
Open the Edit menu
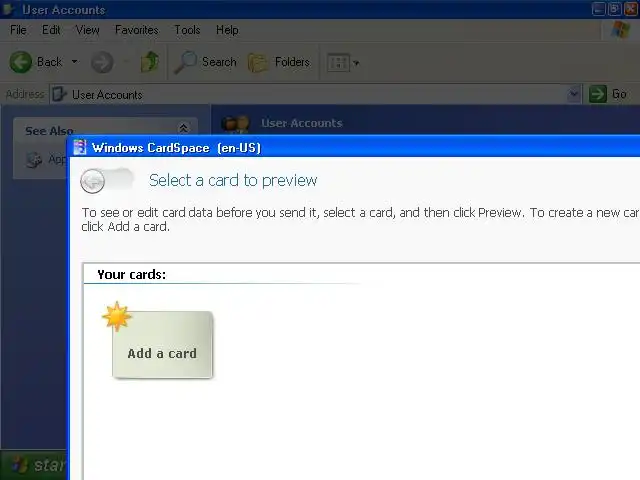(x=51, y=30)
